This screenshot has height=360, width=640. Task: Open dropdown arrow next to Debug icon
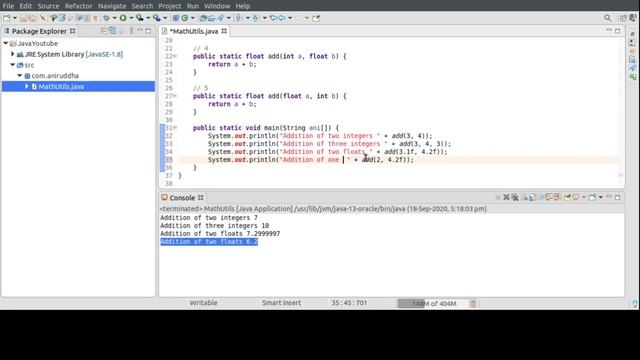point(114,18)
